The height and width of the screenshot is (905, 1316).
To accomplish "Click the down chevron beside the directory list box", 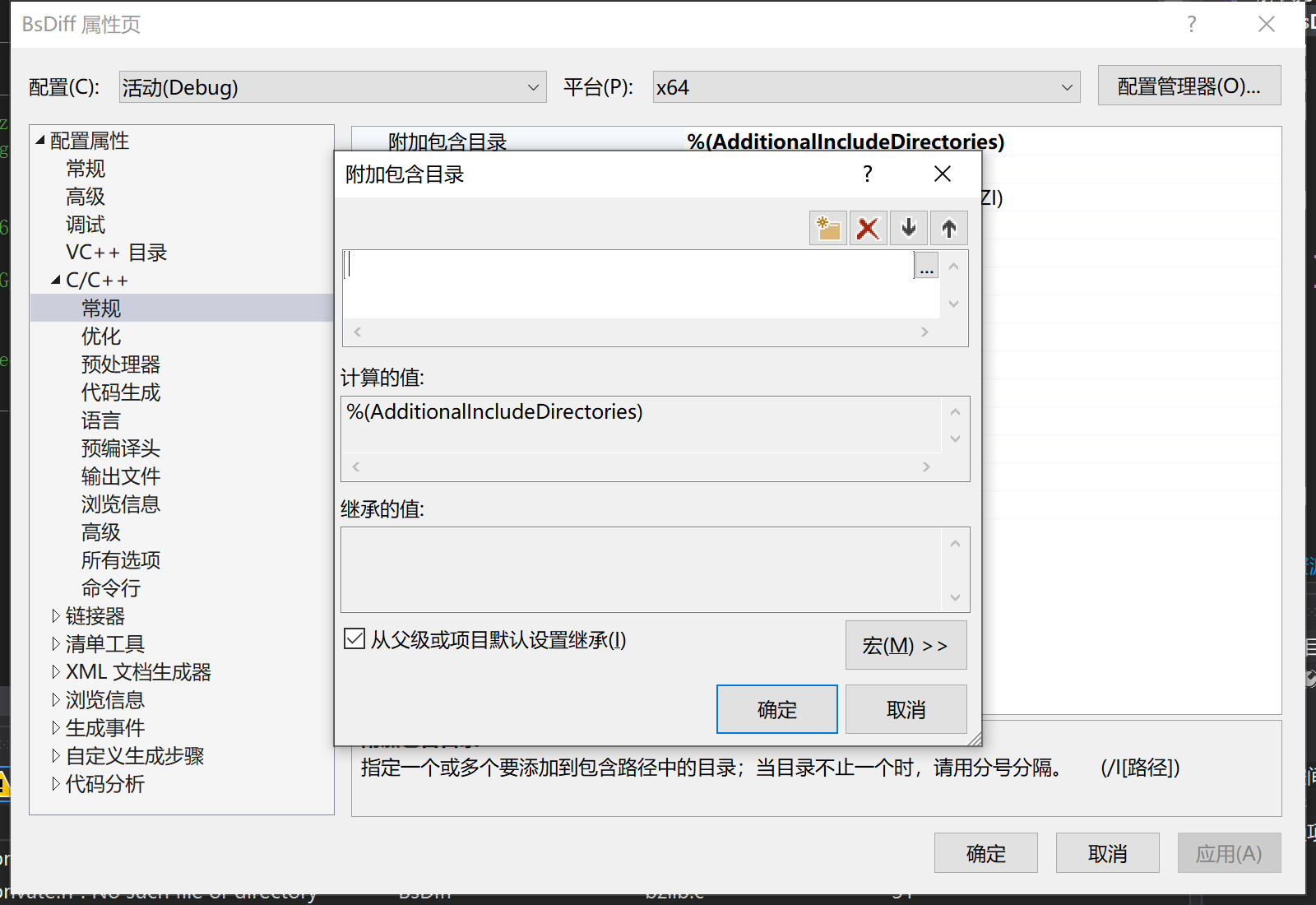I will [x=953, y=304].
